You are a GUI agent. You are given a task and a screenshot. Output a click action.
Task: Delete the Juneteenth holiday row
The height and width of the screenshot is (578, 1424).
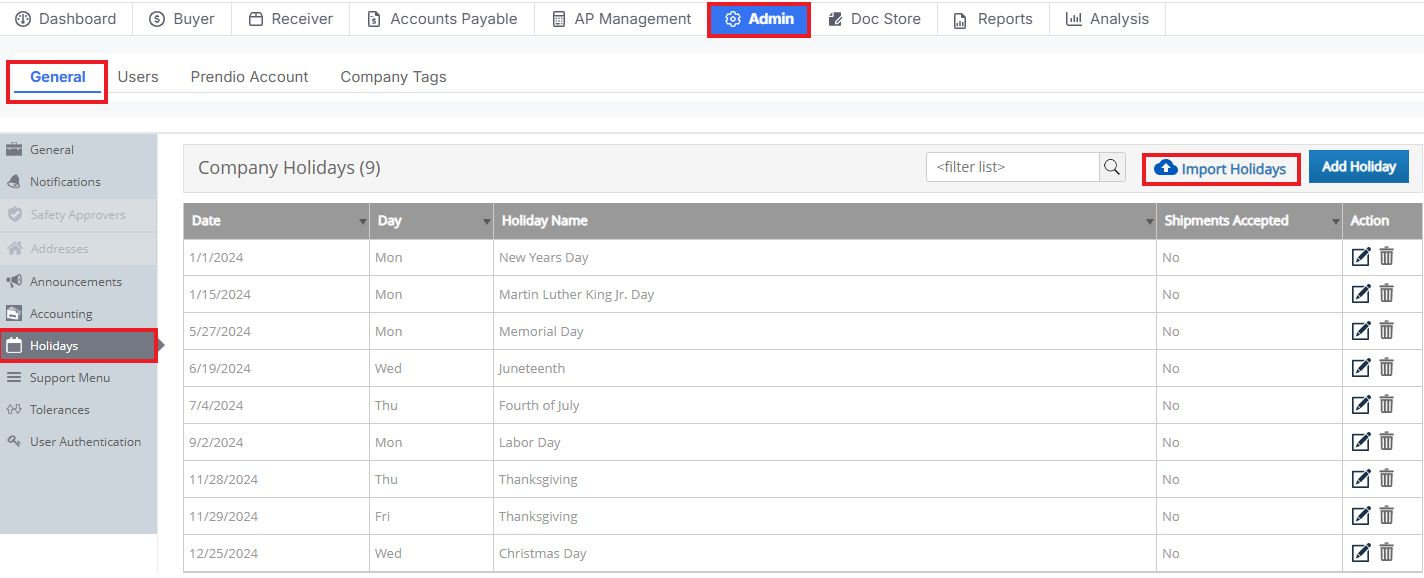pyautogui.click(x=1387, y=368)
